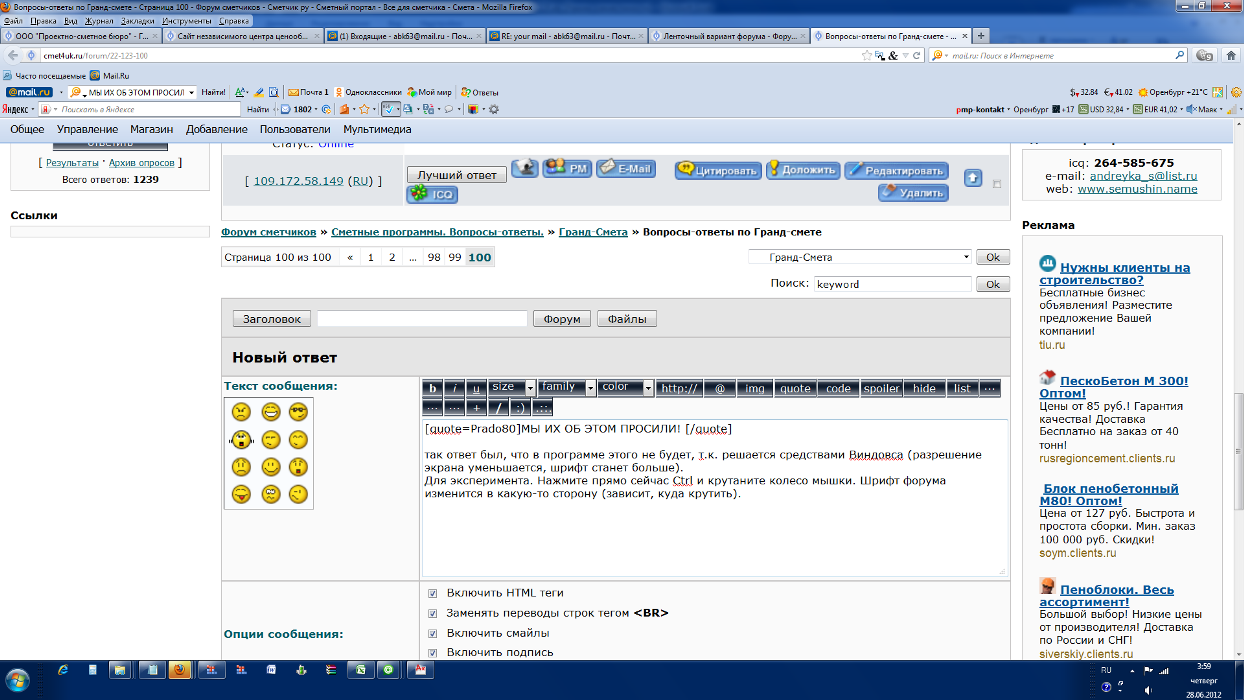Insert hide BB-code tag
This screenshot has height=700, width=1244.
(925, 388)
